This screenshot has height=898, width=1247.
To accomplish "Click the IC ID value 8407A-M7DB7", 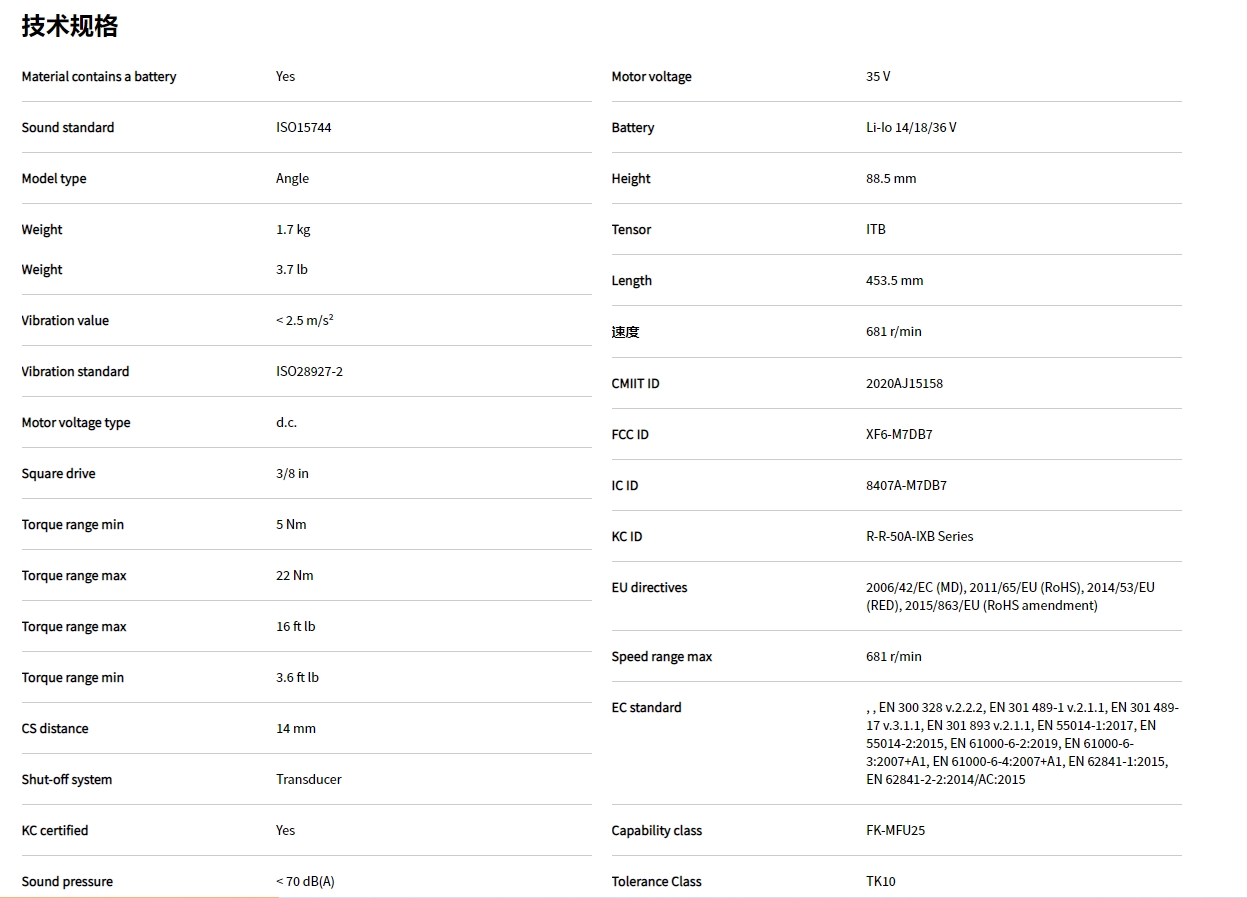I will click(x=906, y=485).
